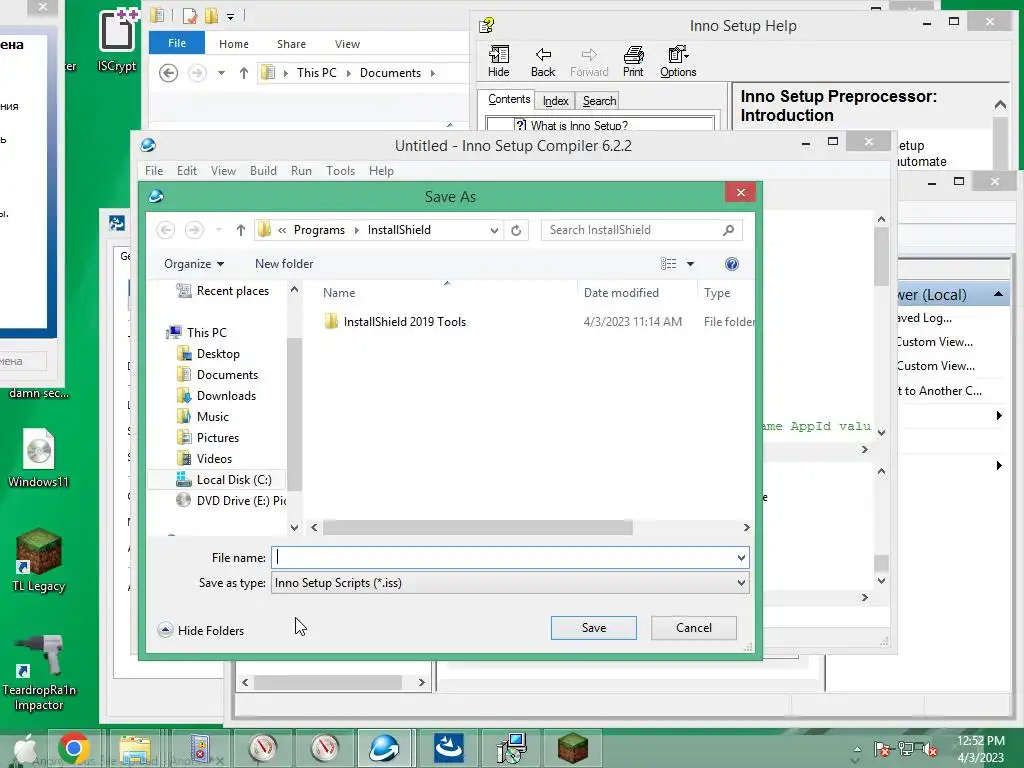Click back arrow in Documents Explorer window
The image size is (1024, 768).
click(168, 72)
